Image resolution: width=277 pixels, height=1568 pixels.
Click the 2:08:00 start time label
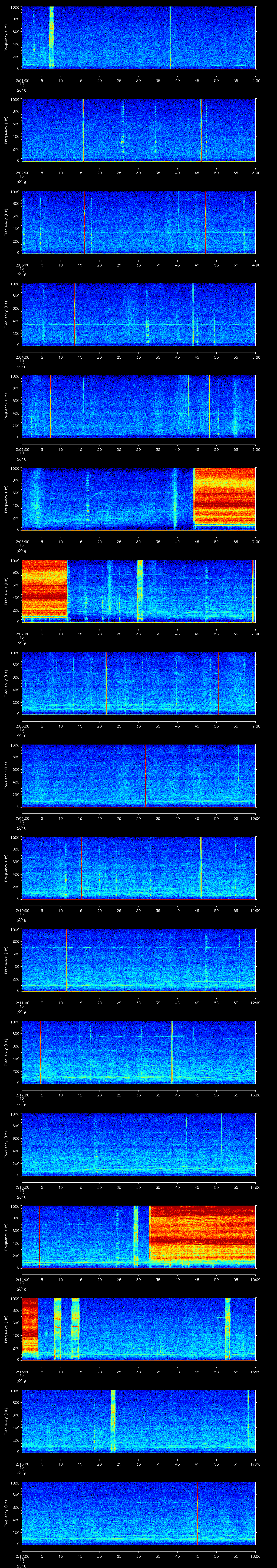(22, 726)
